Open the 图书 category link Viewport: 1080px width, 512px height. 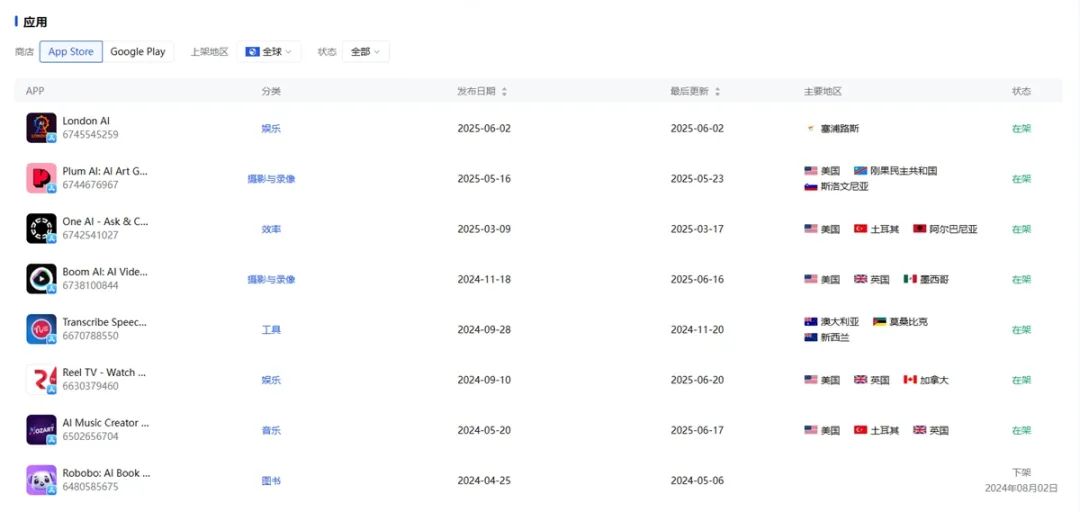[271, 480]
